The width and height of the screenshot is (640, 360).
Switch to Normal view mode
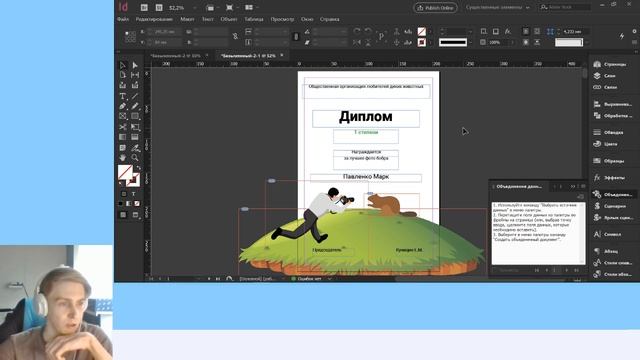pos(123,215)
